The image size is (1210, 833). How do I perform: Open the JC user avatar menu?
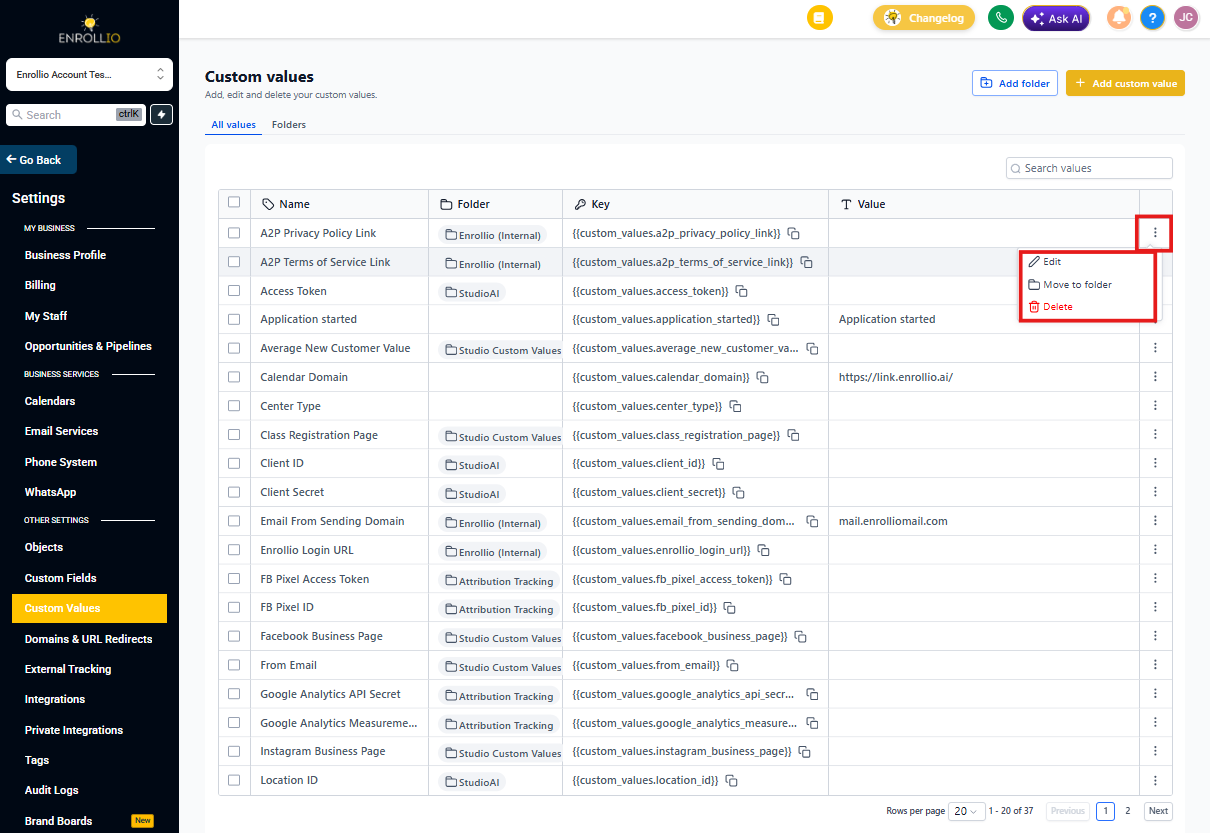[1185, 18]
